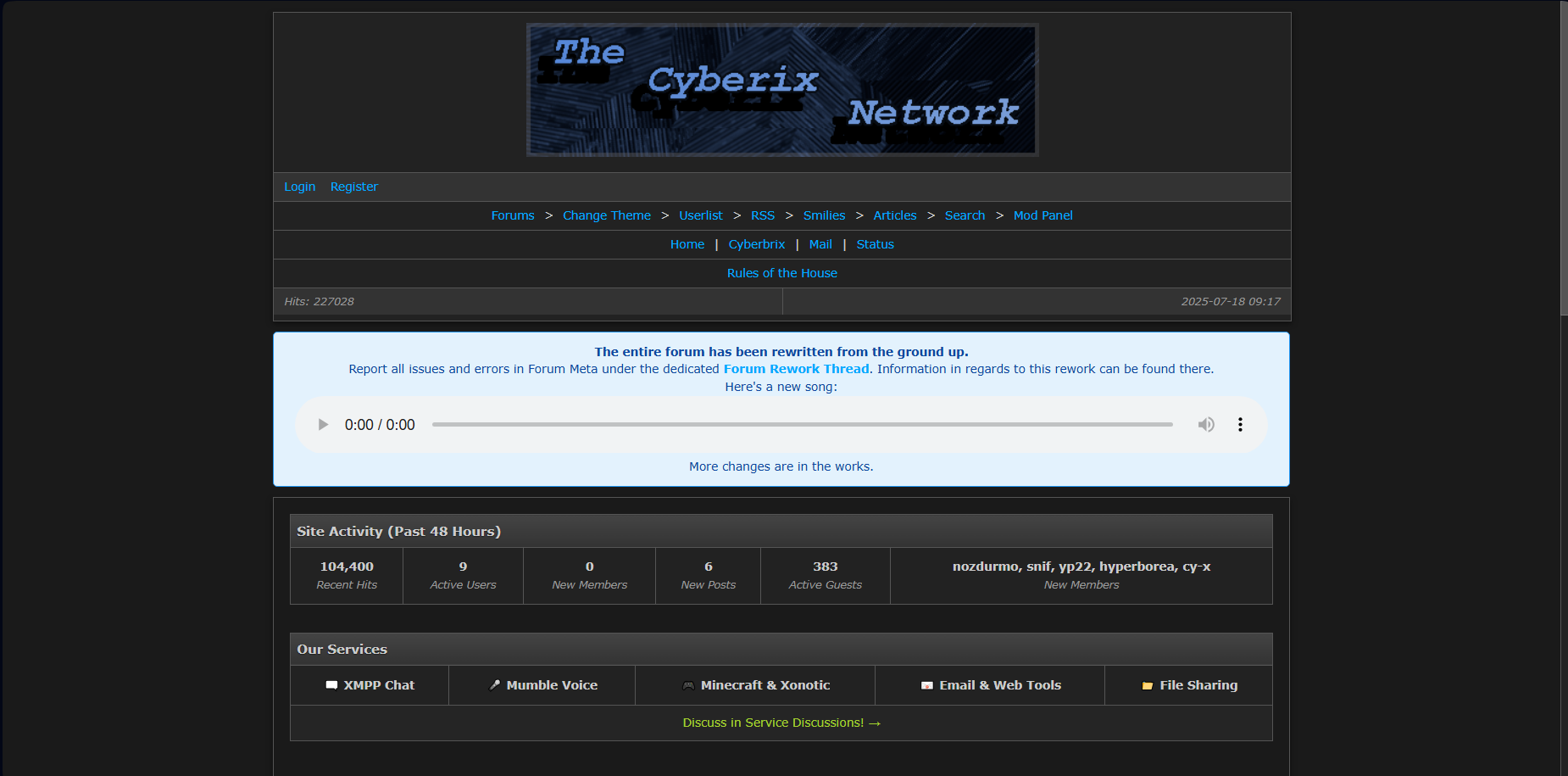Open audio player more options menu

coord(1240,425)
